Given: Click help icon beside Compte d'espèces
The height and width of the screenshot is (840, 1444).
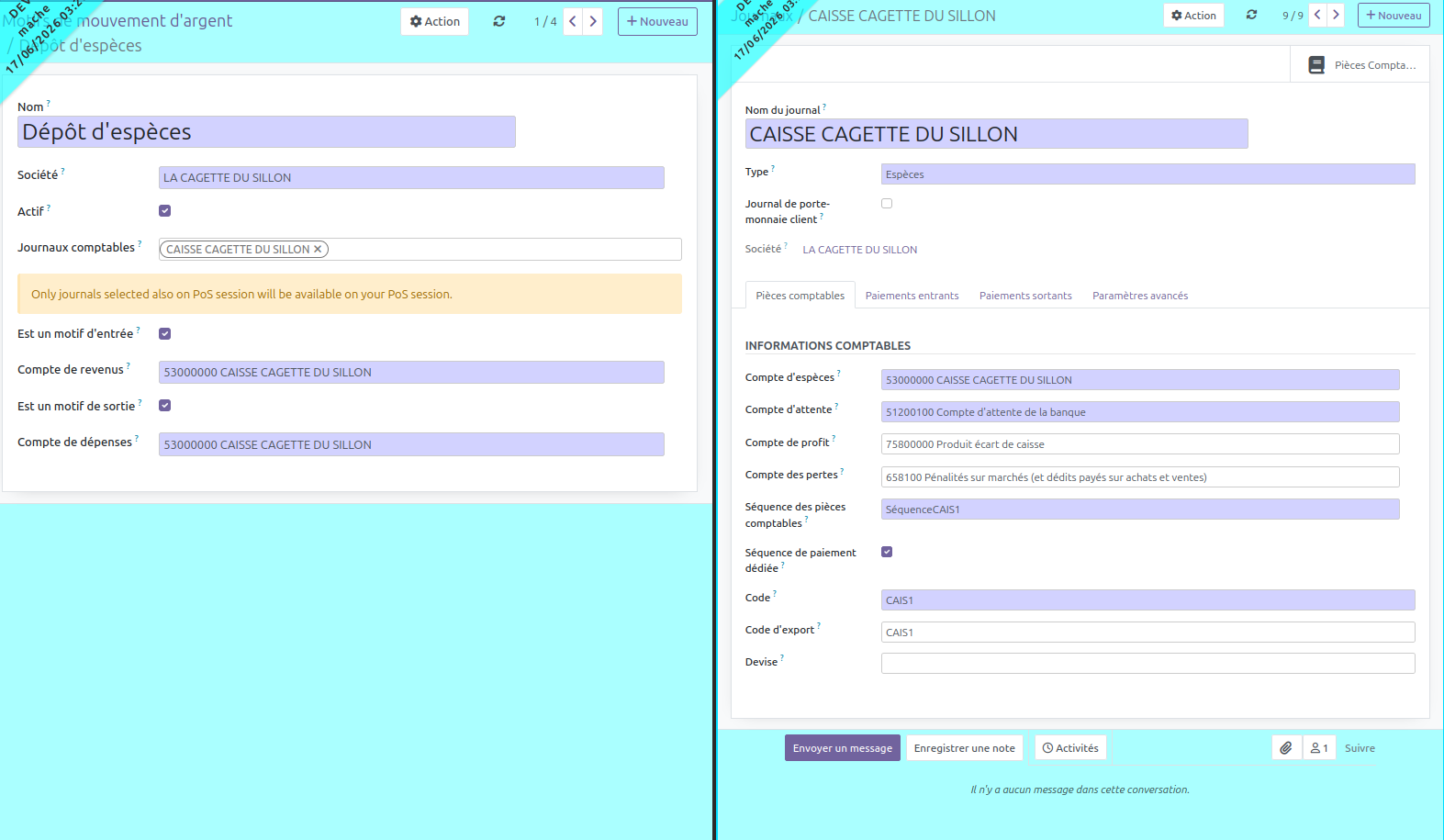Looking at the screenshot, I should (x=839, y=373).
